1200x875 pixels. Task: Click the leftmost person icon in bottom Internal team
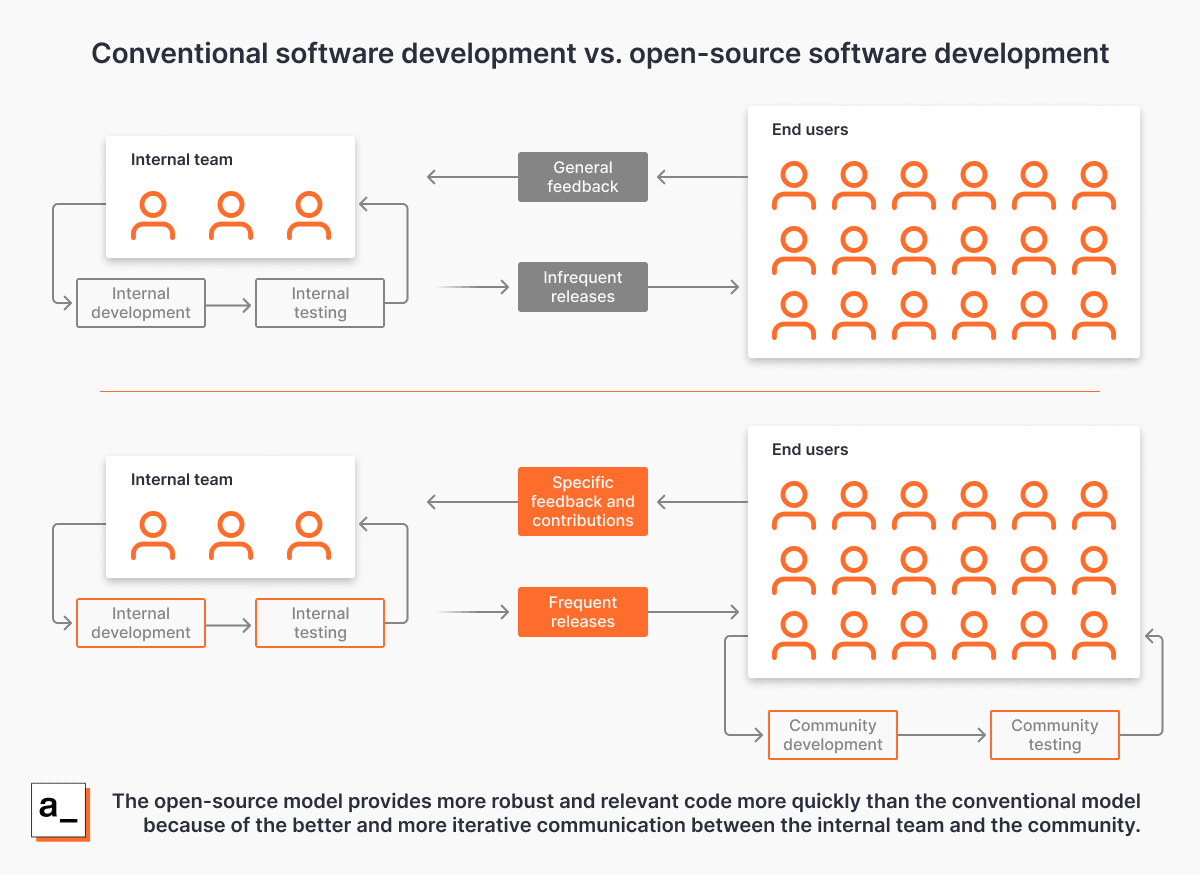153,536
